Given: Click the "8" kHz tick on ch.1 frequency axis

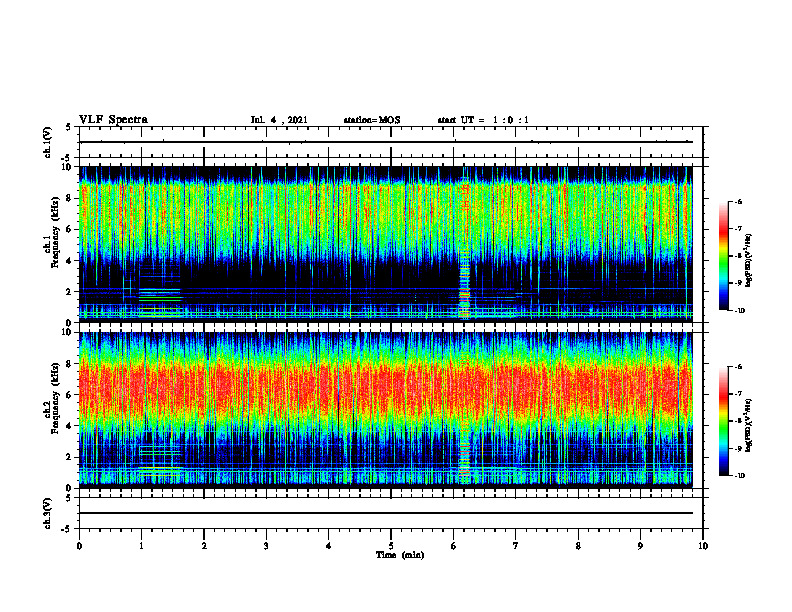Looking at the screenshot, I should [x=70, y=198].
